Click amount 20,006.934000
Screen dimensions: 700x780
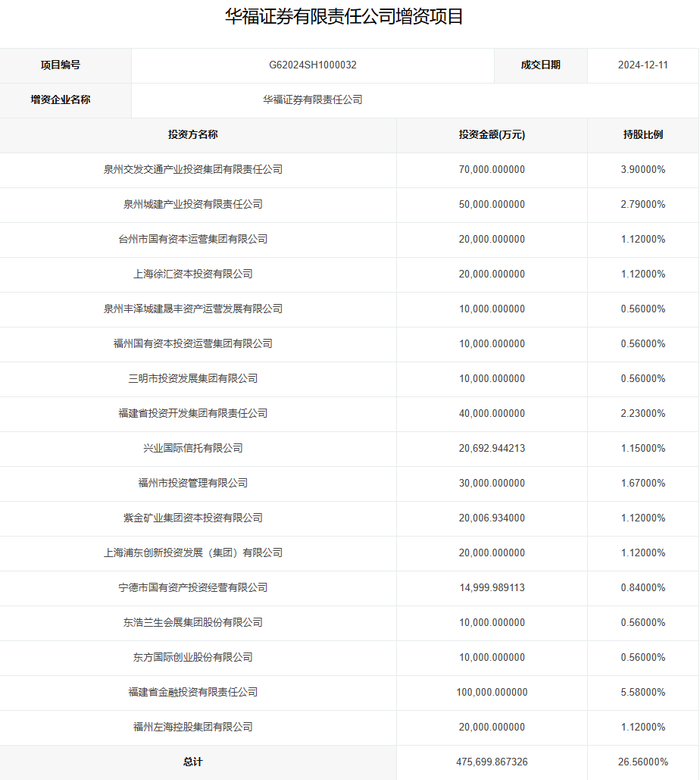coord(492,518)
